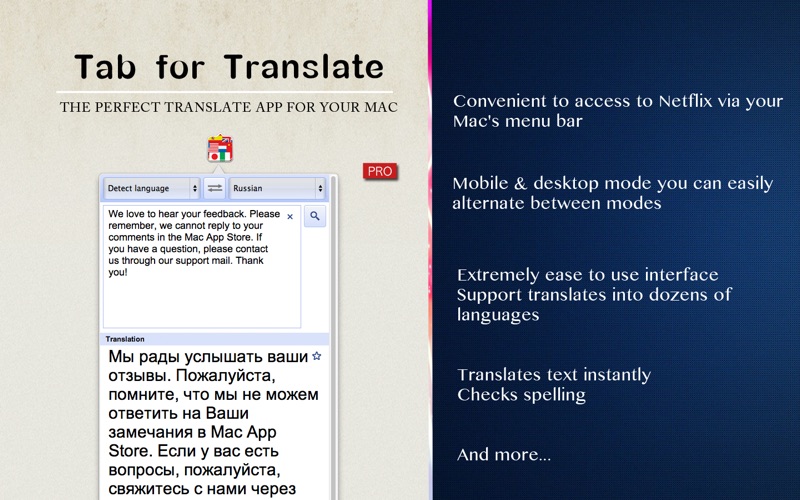The width and height of the screenshot is (800, 500).
Task: Click the 'Tab for Translate' title
Action: coord(229,67)
